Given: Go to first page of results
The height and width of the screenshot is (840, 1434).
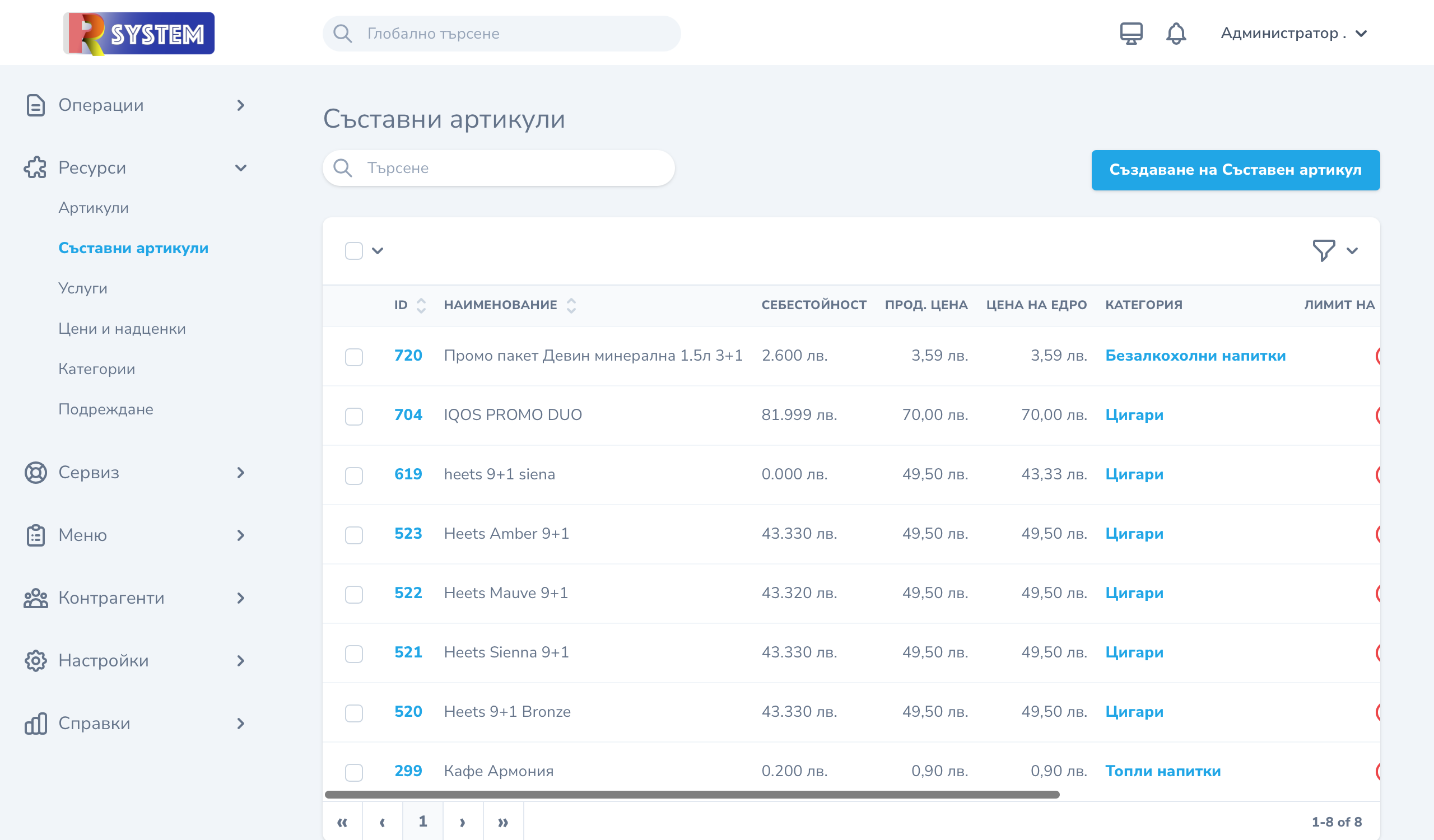Looking at the screenshot, I should (x=342, y=821).
